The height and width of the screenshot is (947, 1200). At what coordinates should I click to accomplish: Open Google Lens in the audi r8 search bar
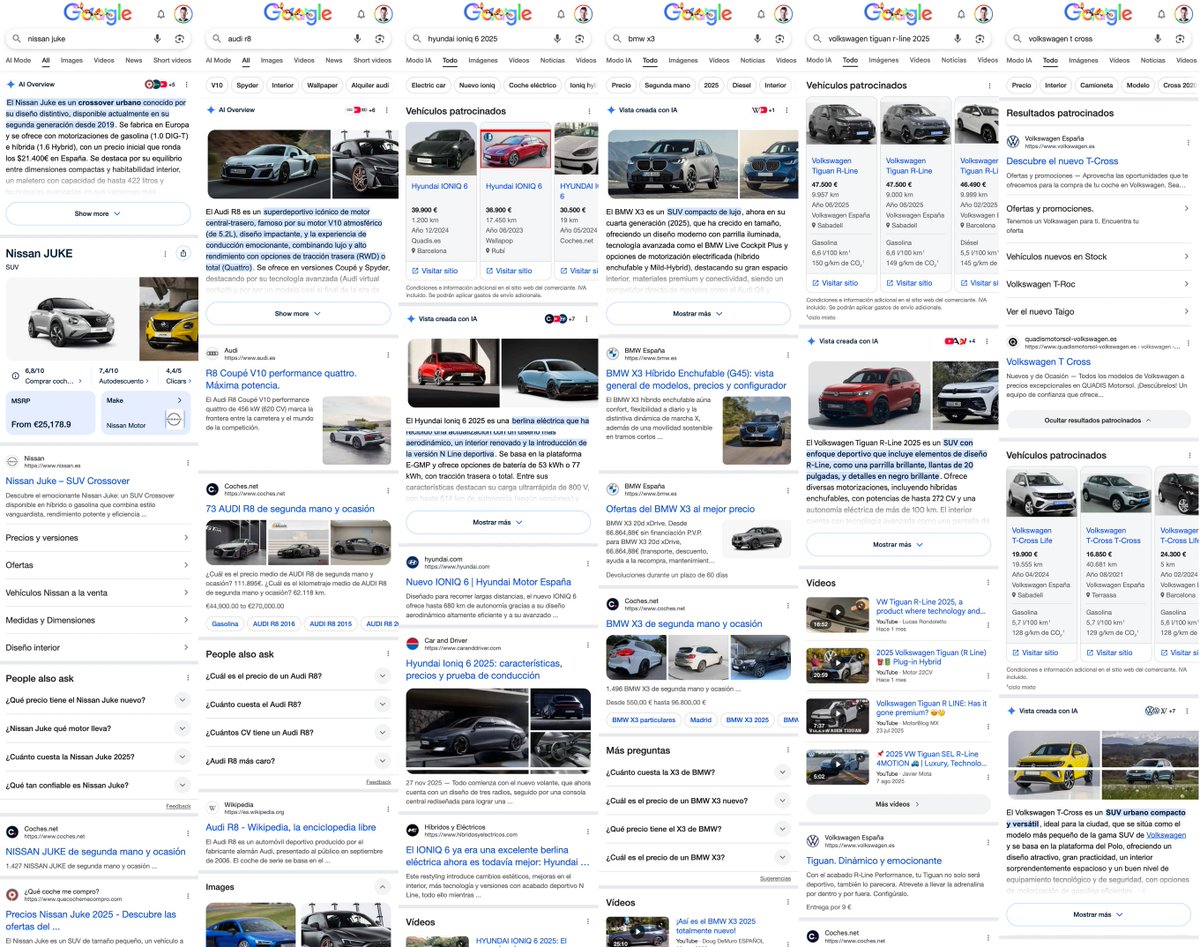click(380, 38)
